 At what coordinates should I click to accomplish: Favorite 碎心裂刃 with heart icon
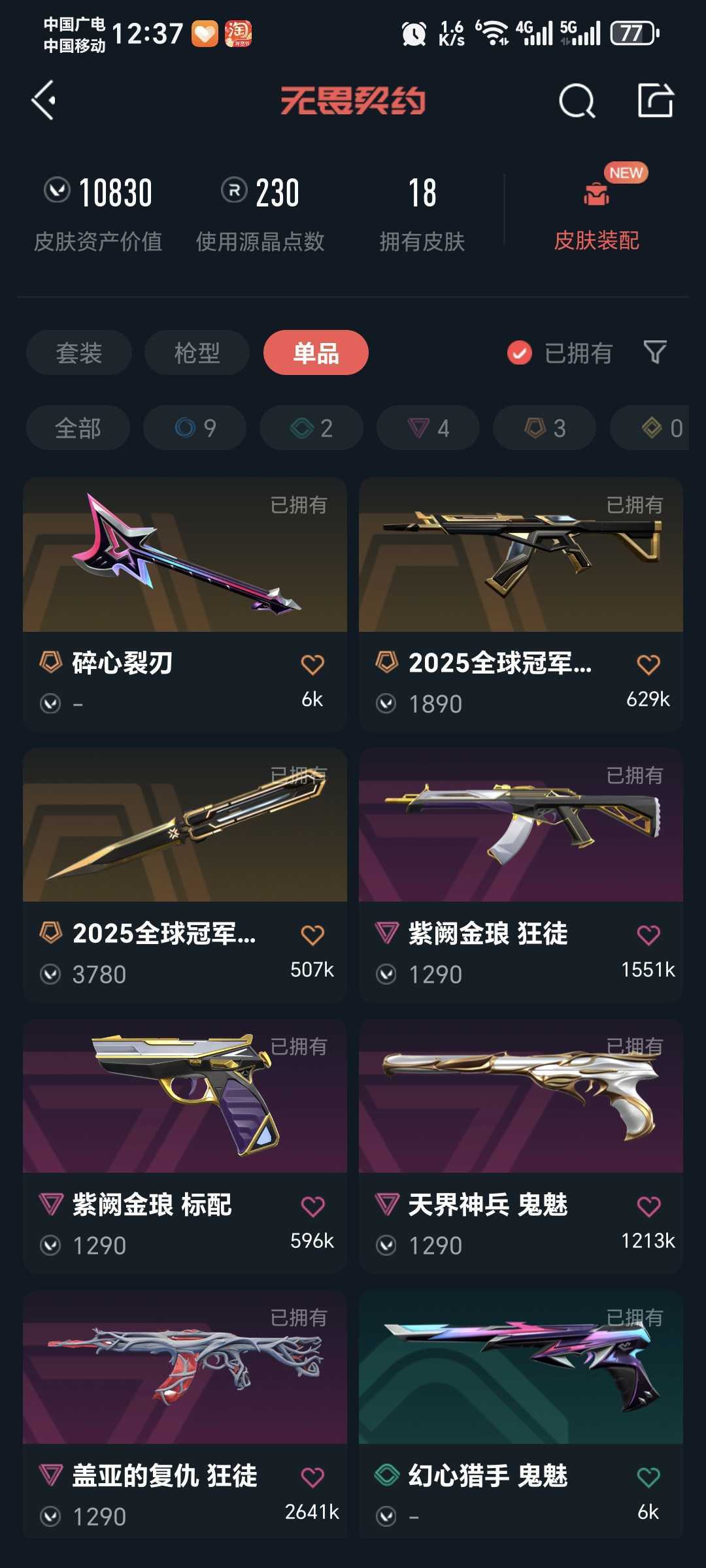[312, 664]
